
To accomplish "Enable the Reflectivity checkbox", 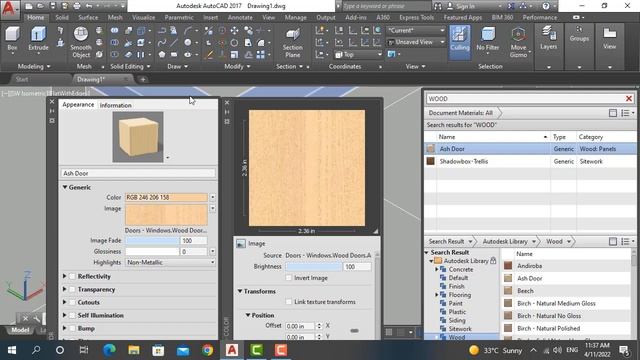I will [72, 276].
